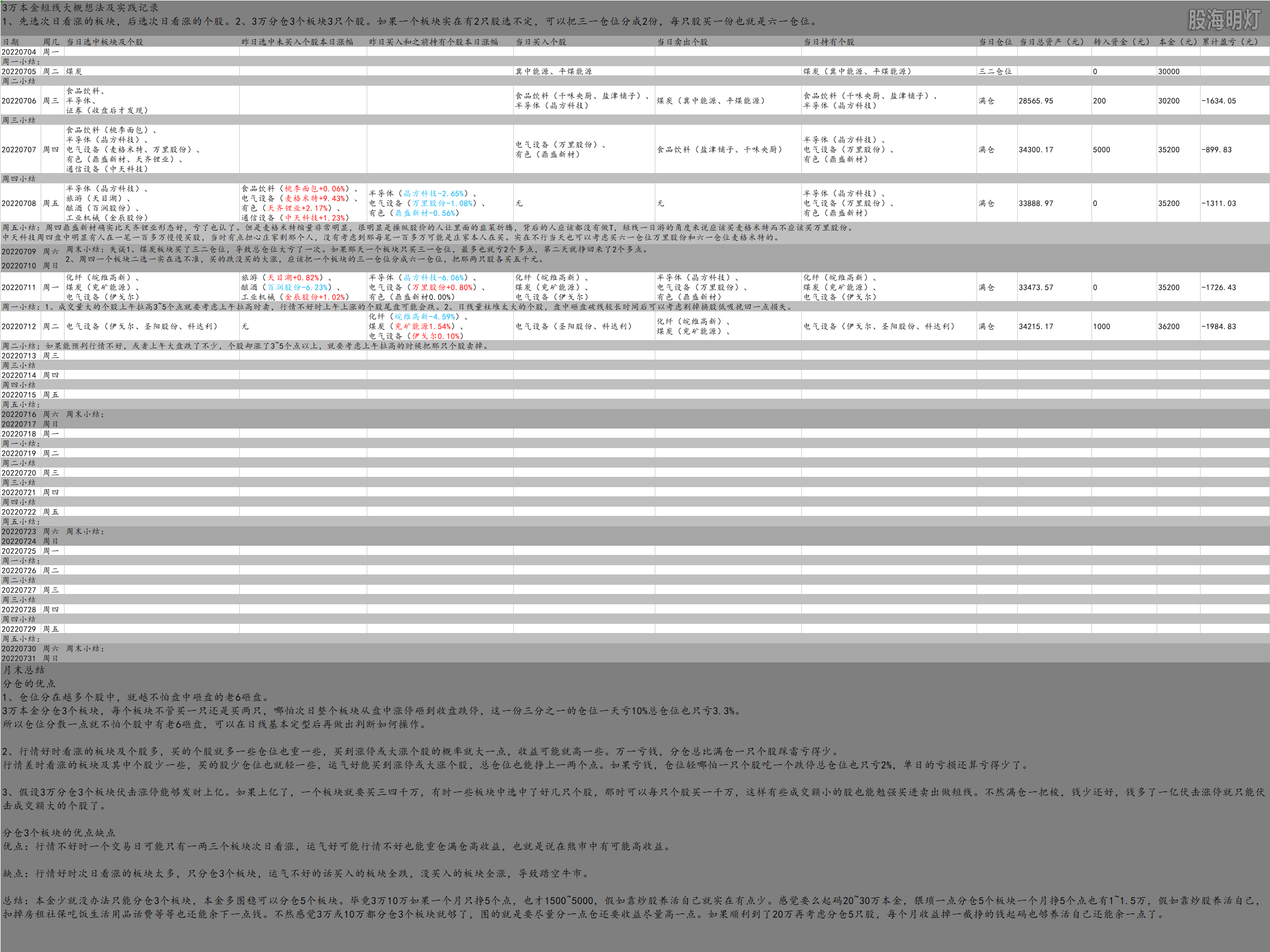Select date cell 20220725
This screenshot has height=952, width=1270.
[x=19, y=551]
